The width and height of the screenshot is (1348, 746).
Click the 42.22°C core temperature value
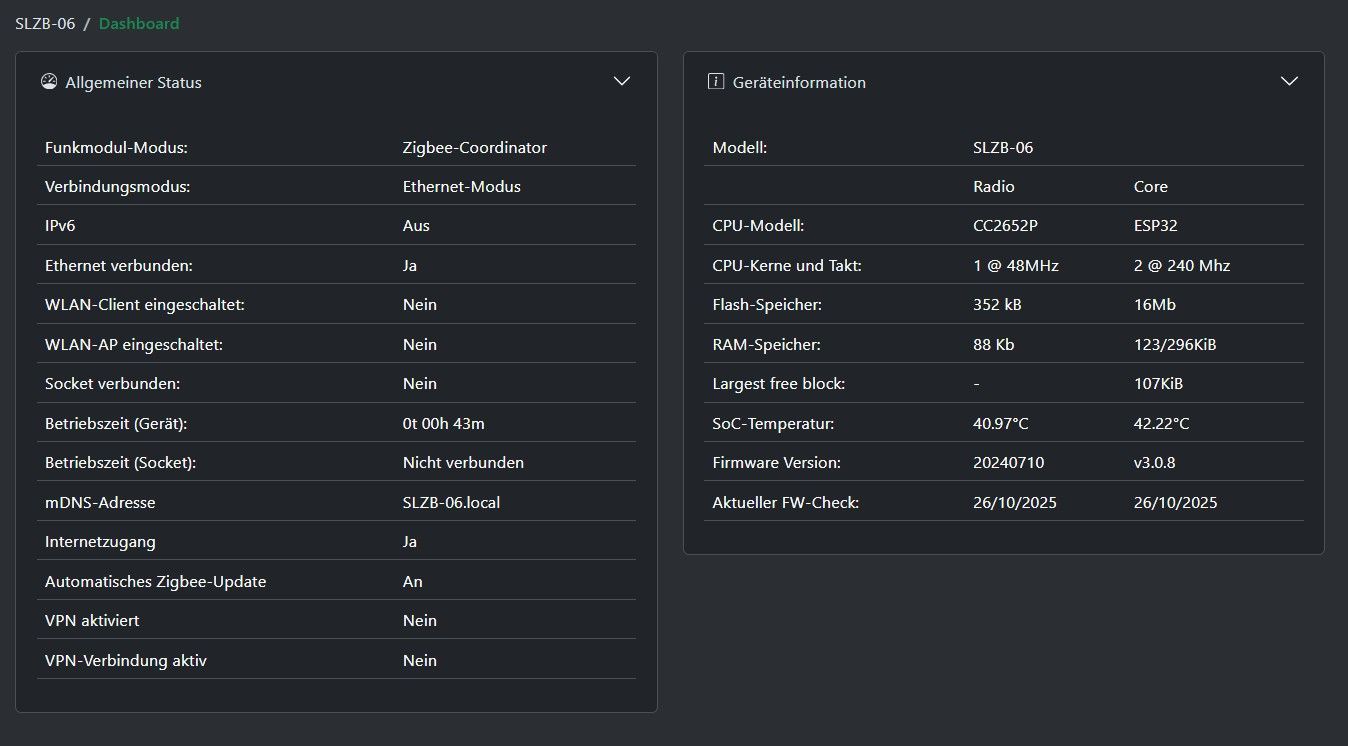(1161, 423)
